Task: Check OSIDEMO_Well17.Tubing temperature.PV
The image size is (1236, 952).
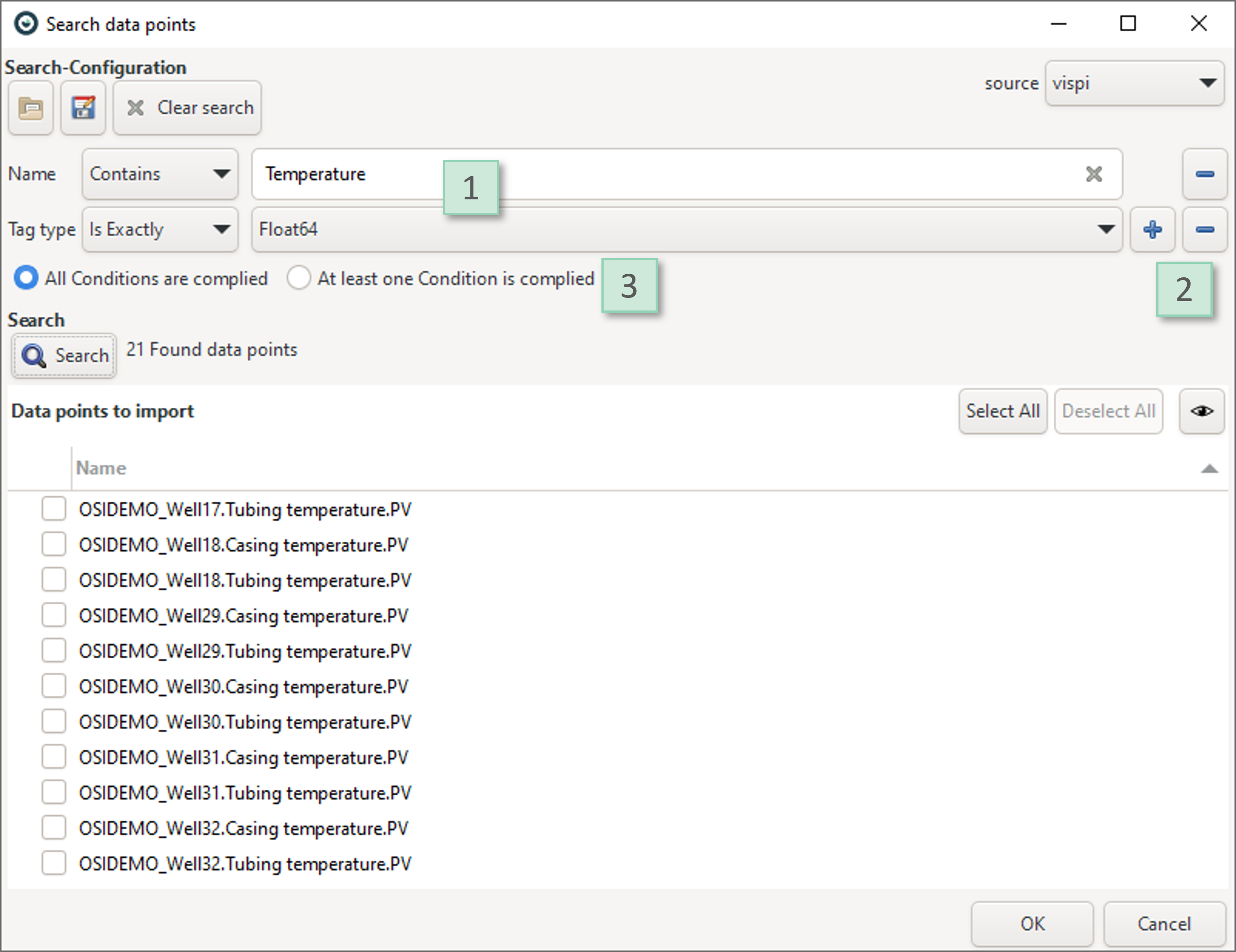Action: 54,508
